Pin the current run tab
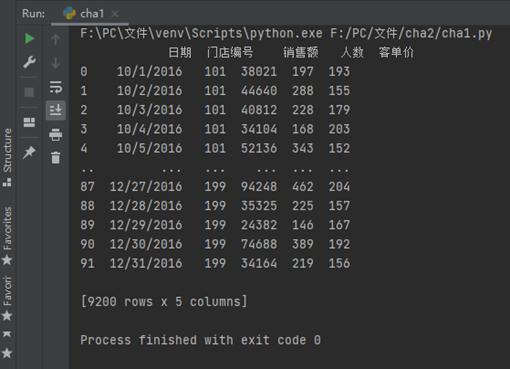 click(x=29, y=153)
